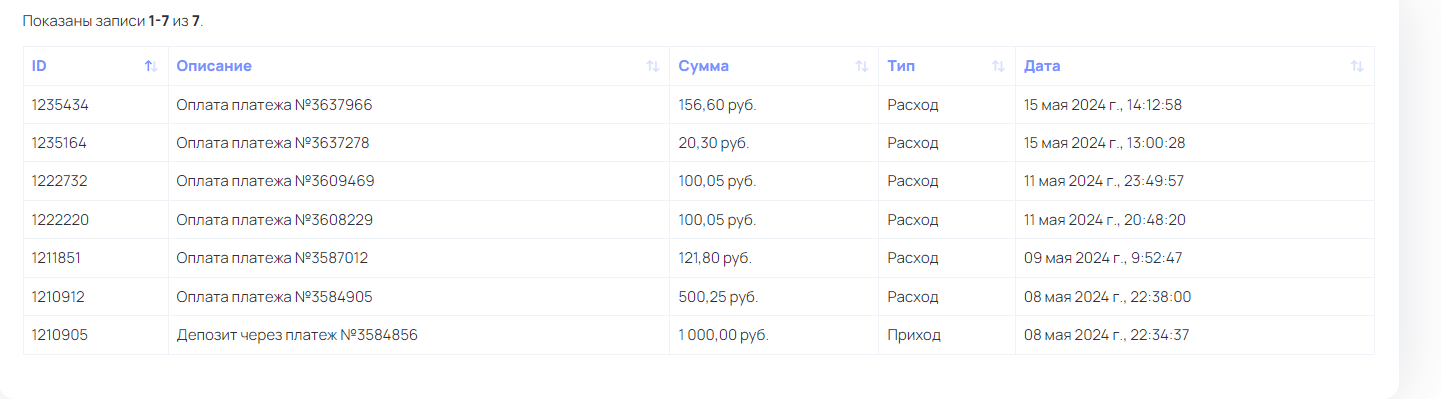1441x399 pixels.
Task: Select the Дата column header text
Action: [1042, 66]
